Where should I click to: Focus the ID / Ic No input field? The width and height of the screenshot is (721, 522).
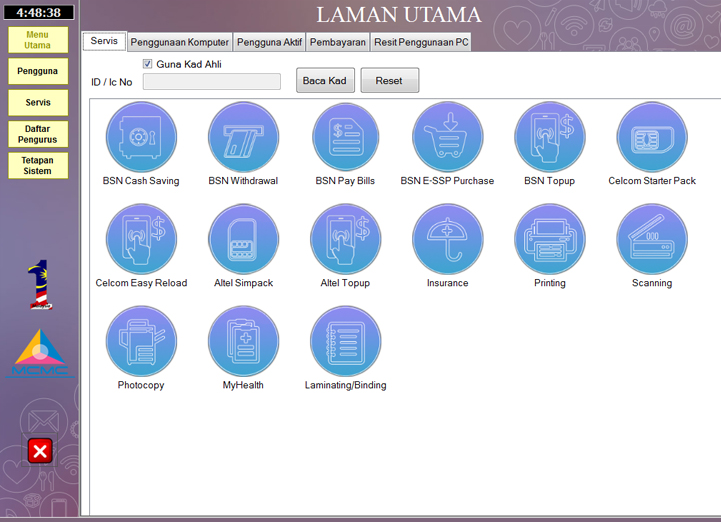(x=212, y=82)
